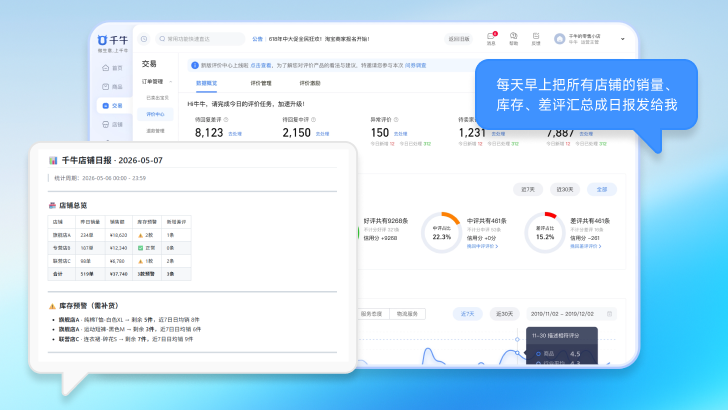Open the 问卷调查 link in notice bar
Image resolution: width=728 pixels, height=410 pixels.
(x=416, y=65)
